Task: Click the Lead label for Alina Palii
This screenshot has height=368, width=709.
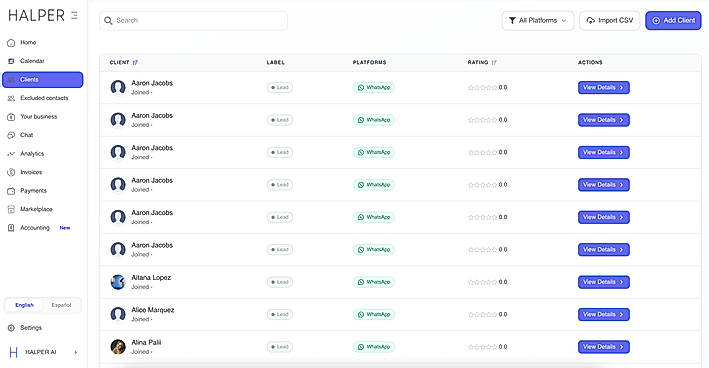Action: coord(279,347)
